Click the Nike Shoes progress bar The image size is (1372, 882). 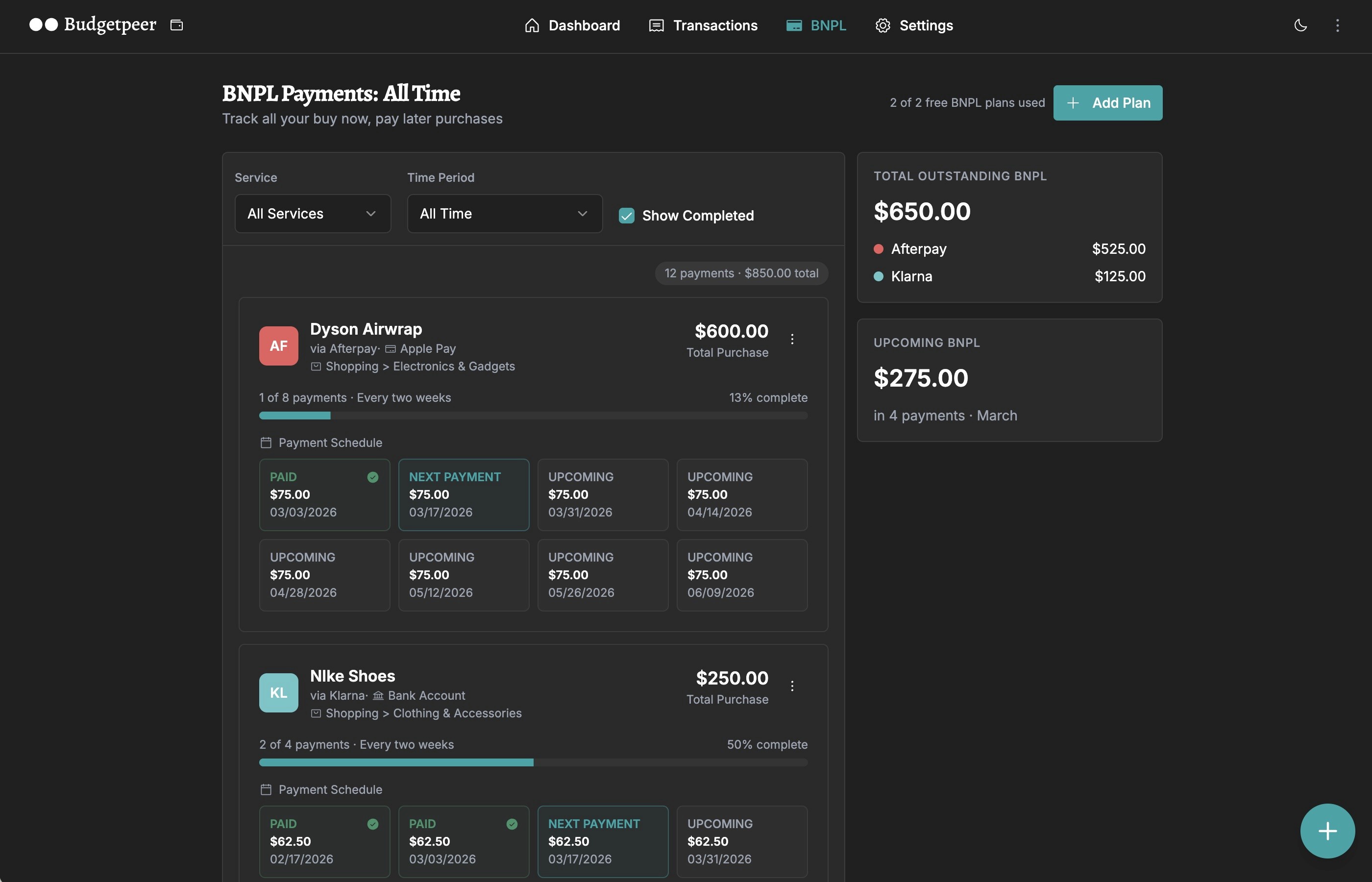533,762
